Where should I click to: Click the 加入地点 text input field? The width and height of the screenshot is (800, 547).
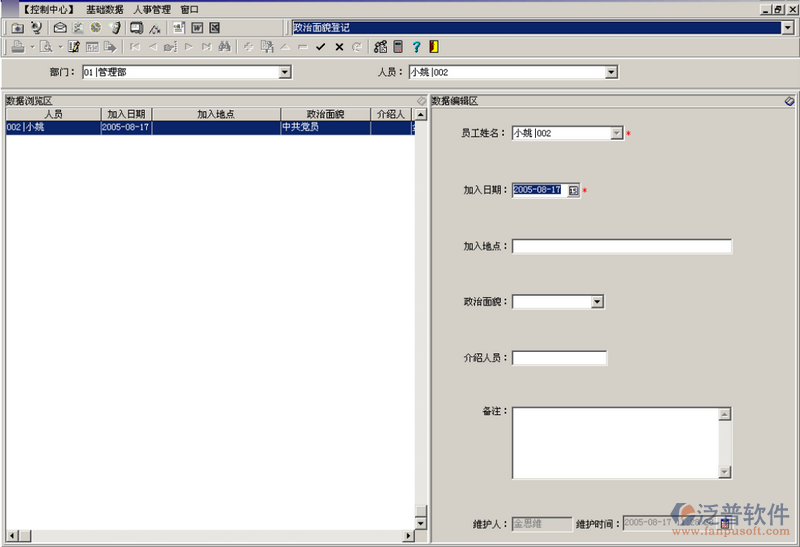click(x=621, y=247)
